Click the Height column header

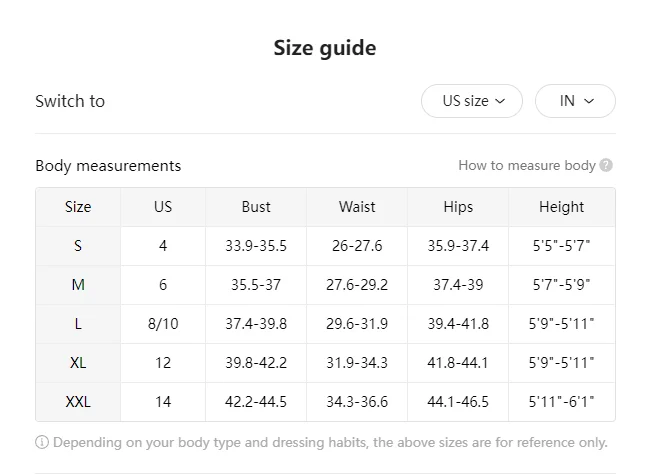[561, 207]
